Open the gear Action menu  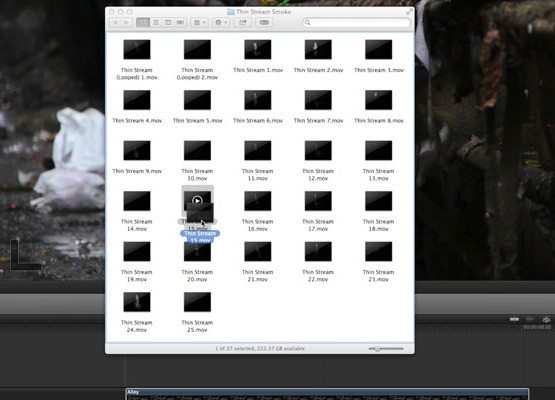[x=221, y=23]
